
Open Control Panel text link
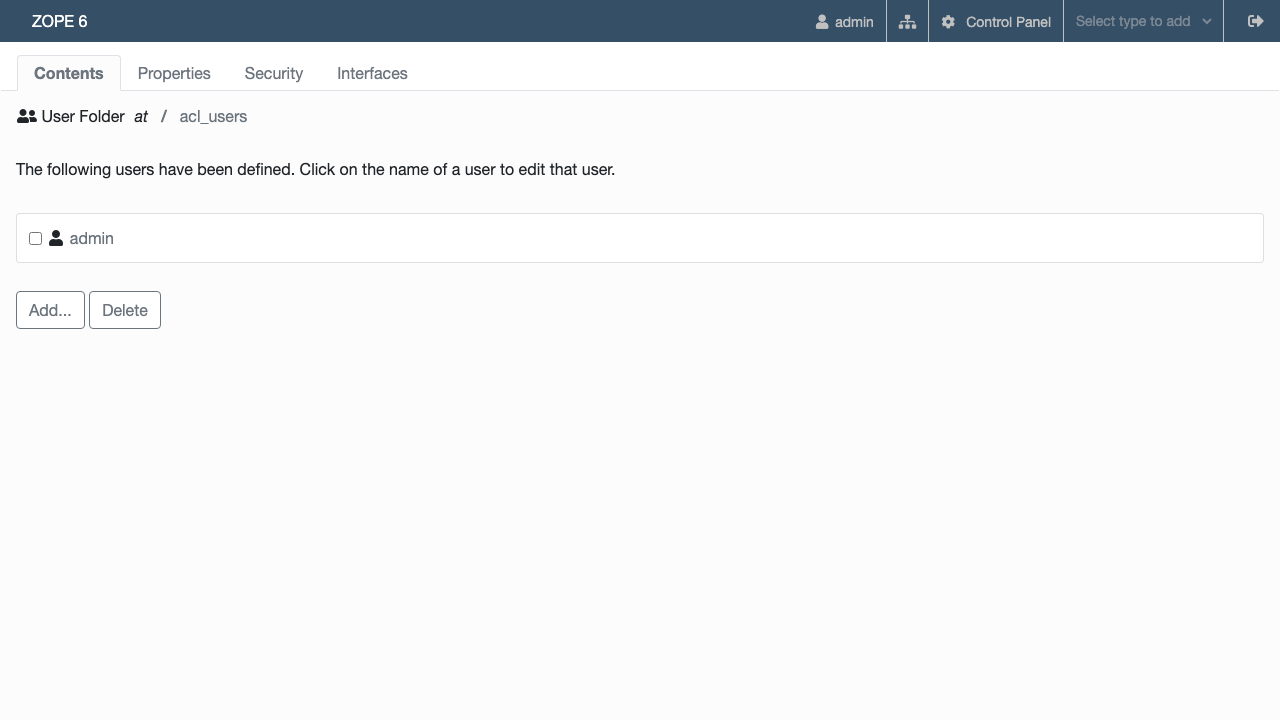click(x=1008, y=21)
